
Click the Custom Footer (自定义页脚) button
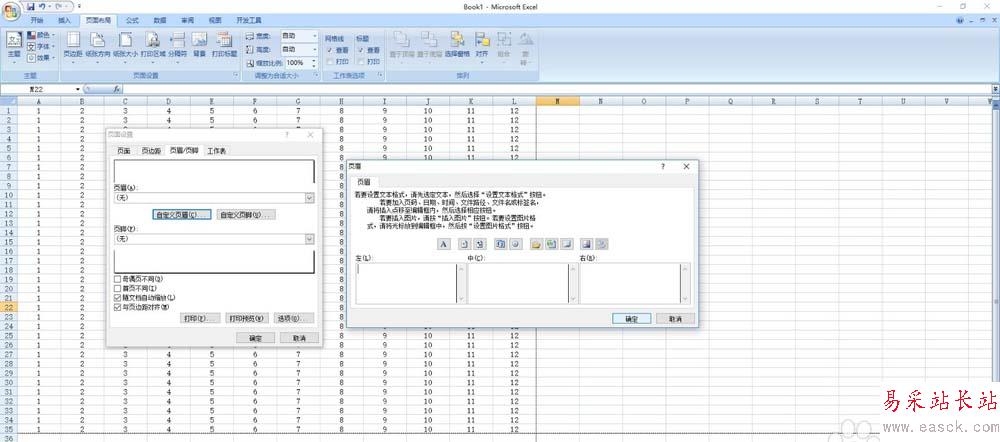(x=246, y=215)
